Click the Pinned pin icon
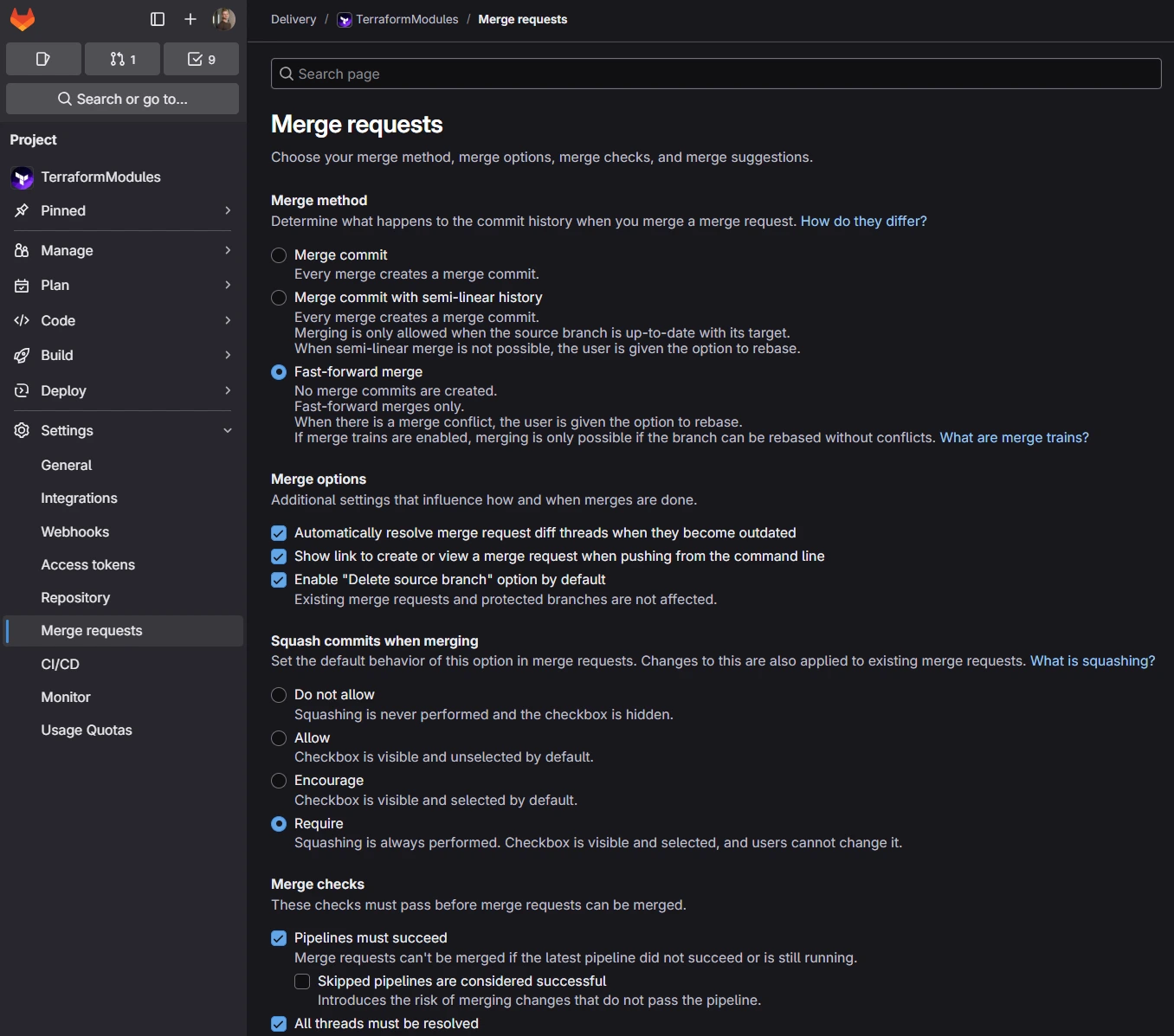The image size is (1174, 1036). (x=22, y=210)
